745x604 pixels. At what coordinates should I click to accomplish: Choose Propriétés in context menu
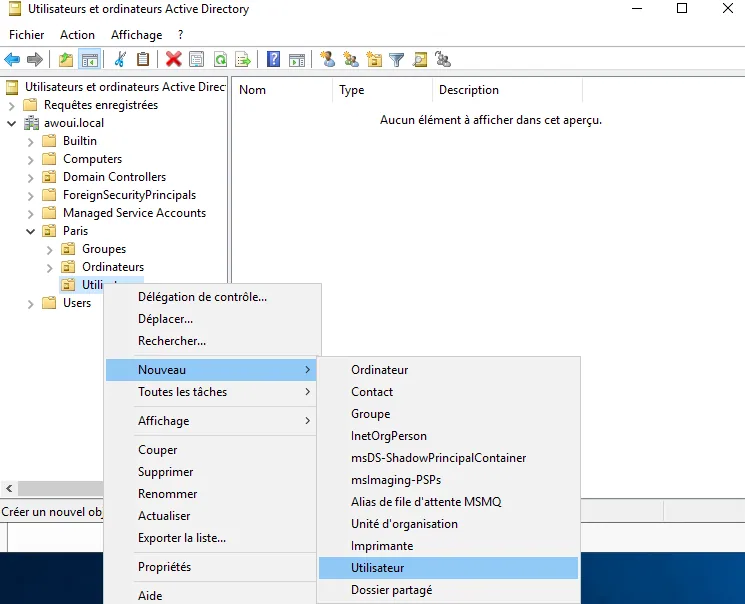pos(212,566)
